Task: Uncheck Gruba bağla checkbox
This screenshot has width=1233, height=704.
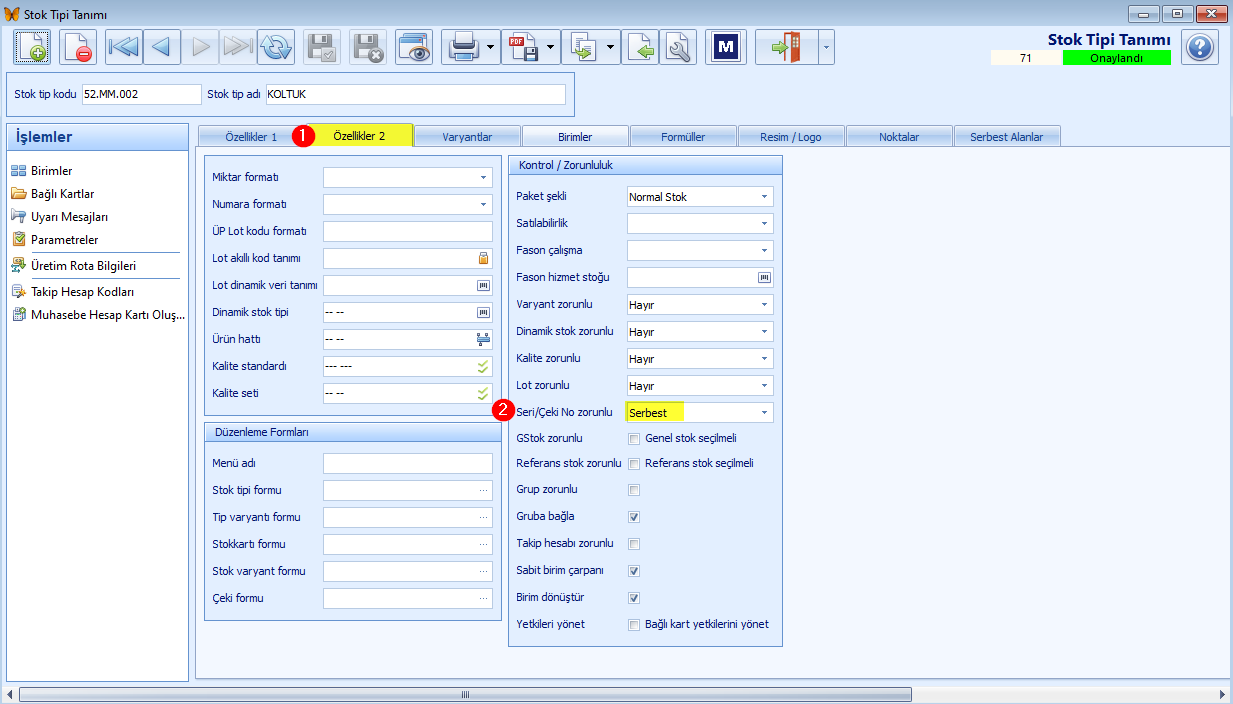Action: pos(634,517)
